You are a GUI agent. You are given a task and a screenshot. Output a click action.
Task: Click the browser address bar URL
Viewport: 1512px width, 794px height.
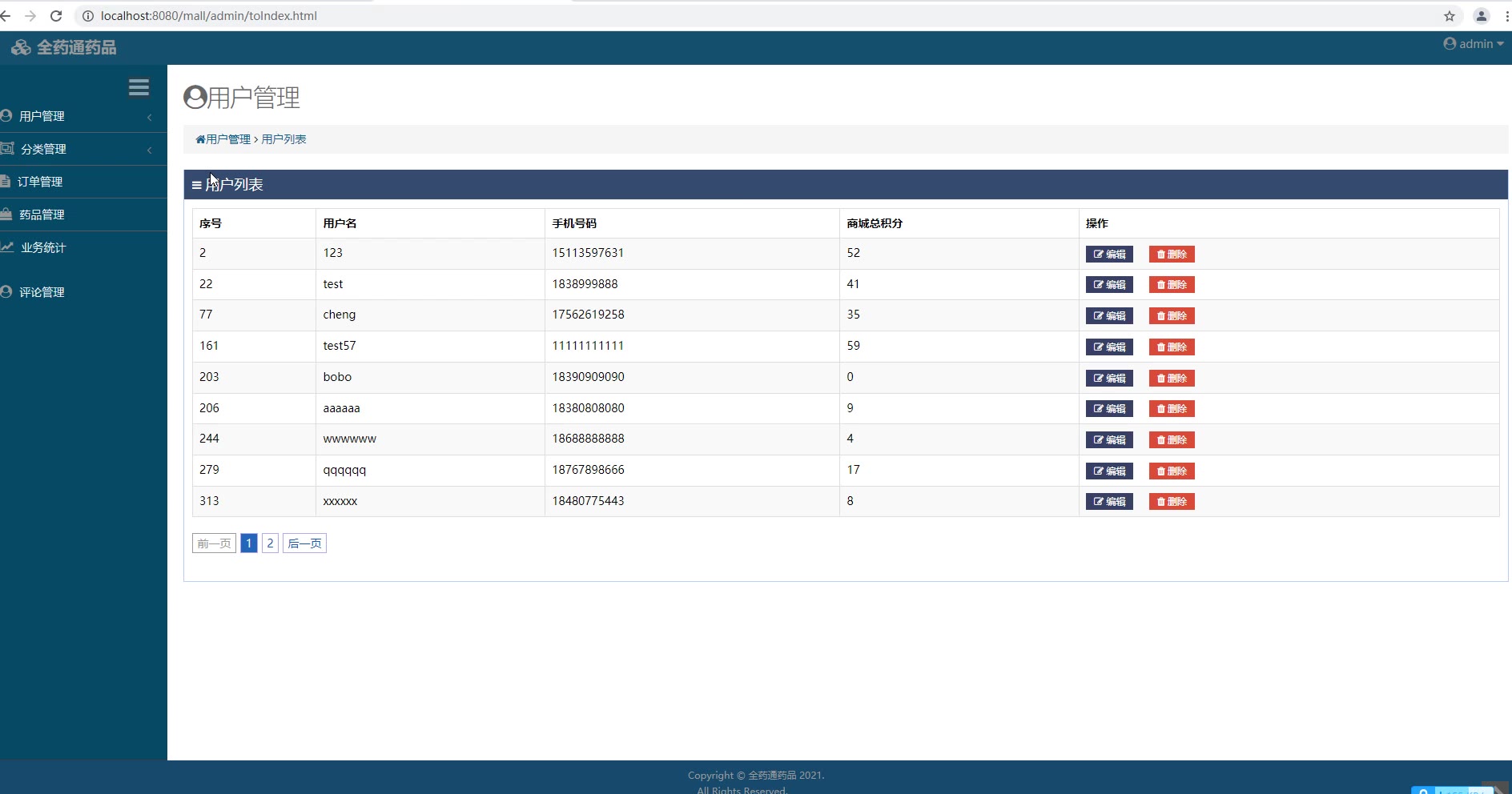[x=209, y=16]
